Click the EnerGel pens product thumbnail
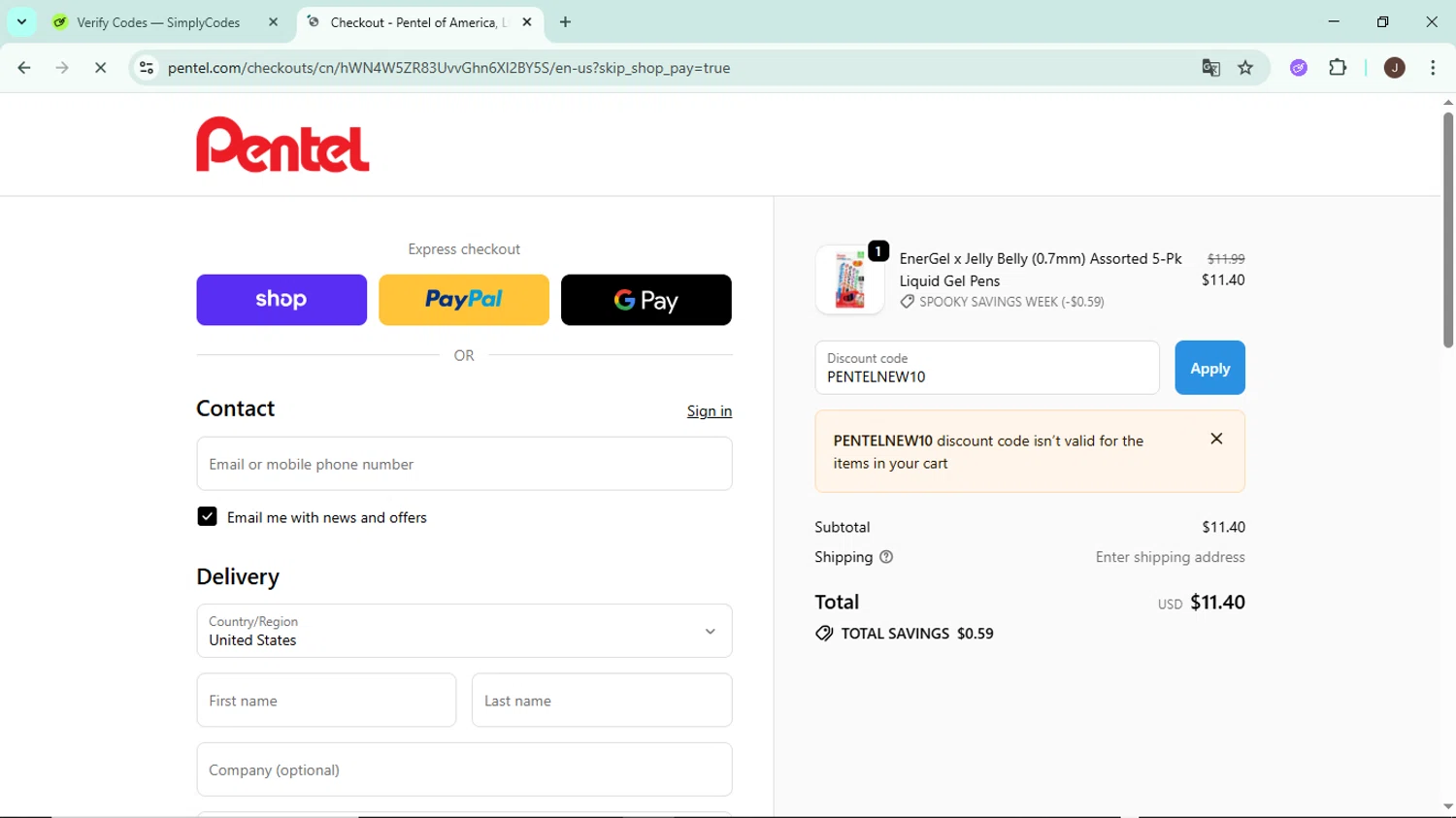The height and width of the screenshot is (818, 1456). 849,279
